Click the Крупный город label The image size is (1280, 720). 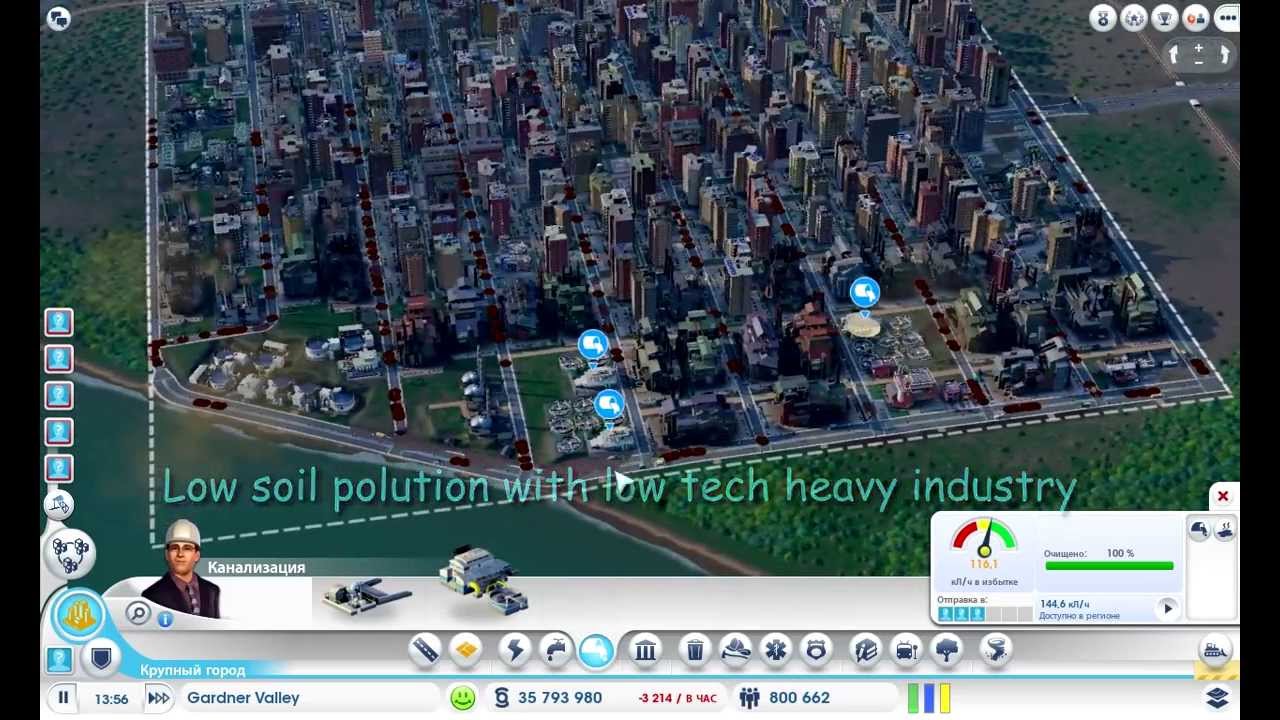(x=192, y=670)
